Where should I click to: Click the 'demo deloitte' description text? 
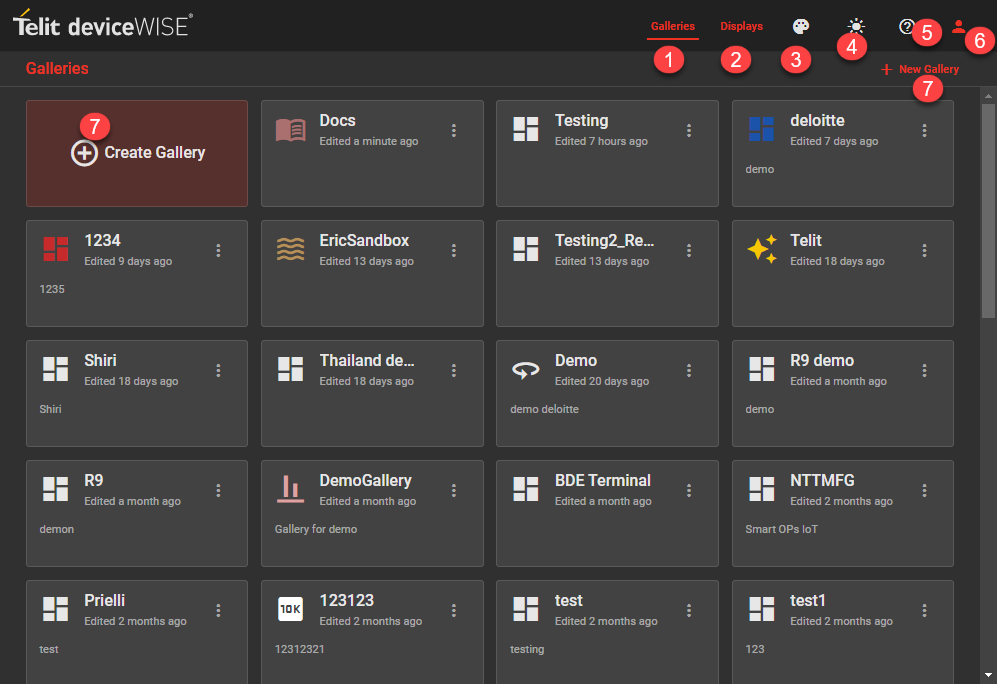pyautogui.click(x=544, y=409)
